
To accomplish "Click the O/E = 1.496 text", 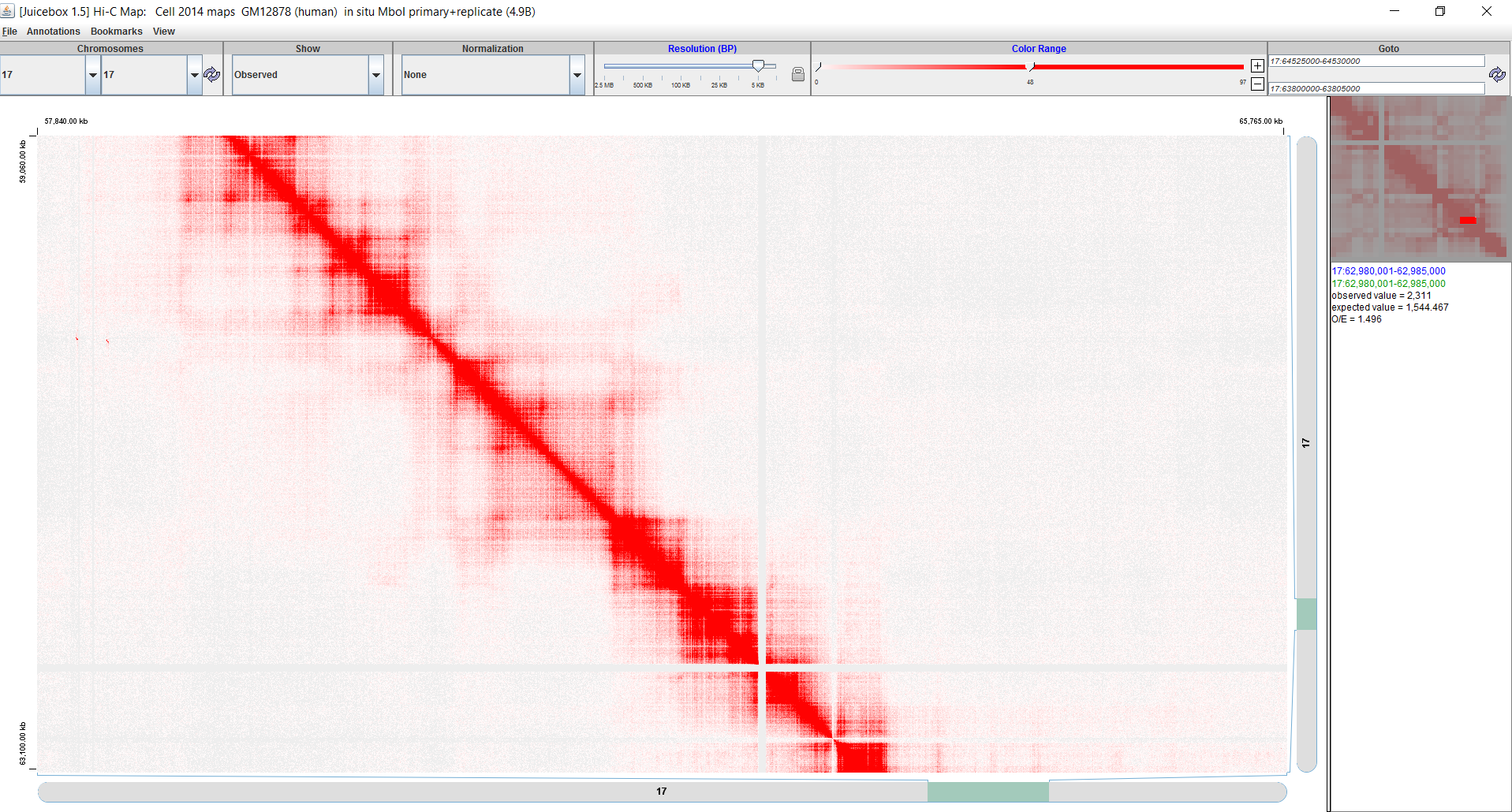I will pyautogui.click(x=1357, y=319).
